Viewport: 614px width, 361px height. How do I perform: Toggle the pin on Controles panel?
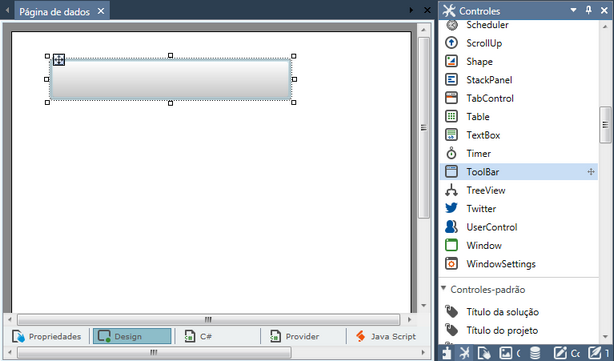tap(589, 10)
